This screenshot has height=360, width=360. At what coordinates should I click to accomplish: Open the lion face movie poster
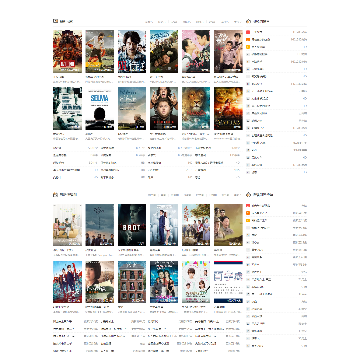click(196, 108)
